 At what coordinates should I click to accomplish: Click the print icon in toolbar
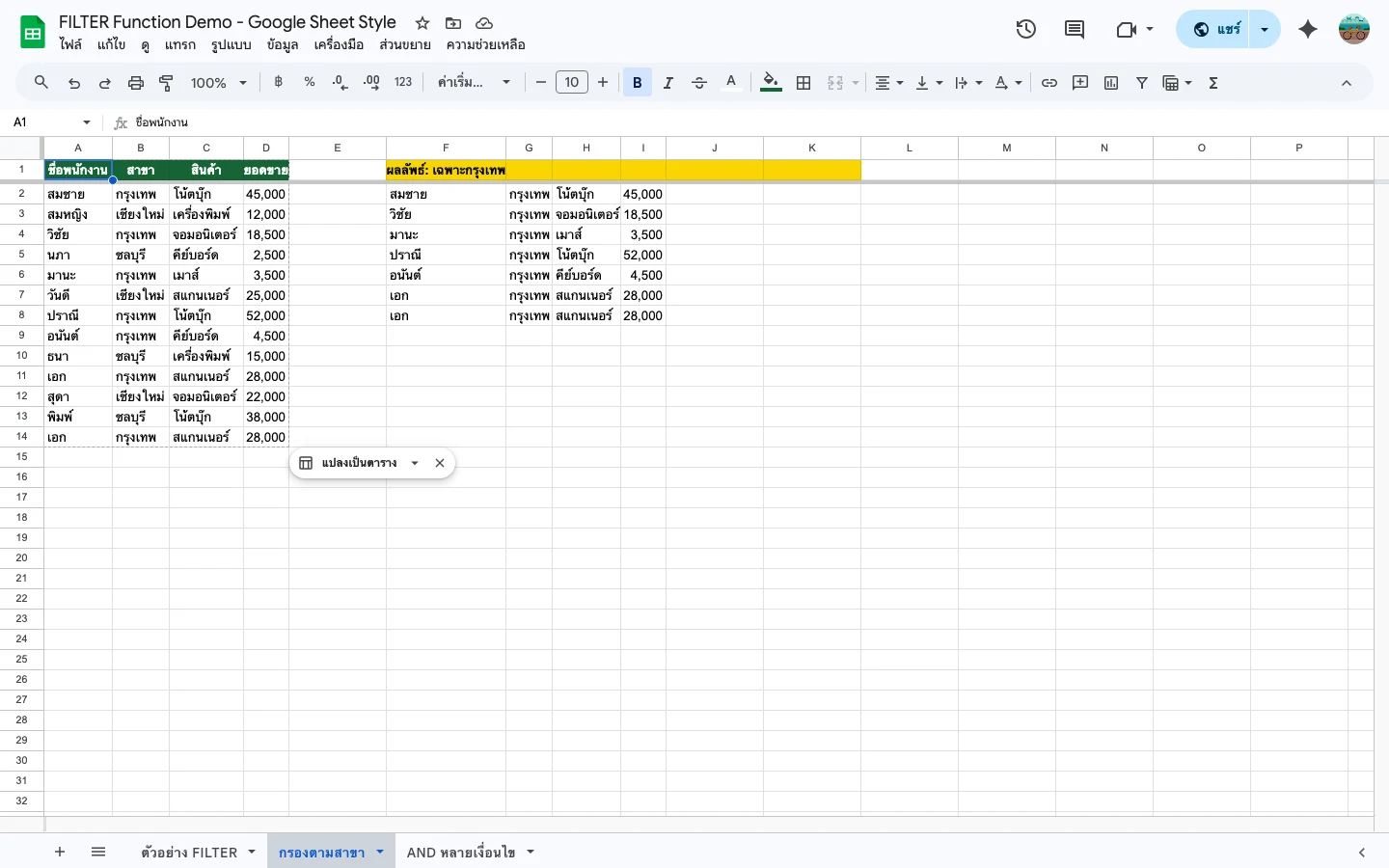tap(136, 83)
